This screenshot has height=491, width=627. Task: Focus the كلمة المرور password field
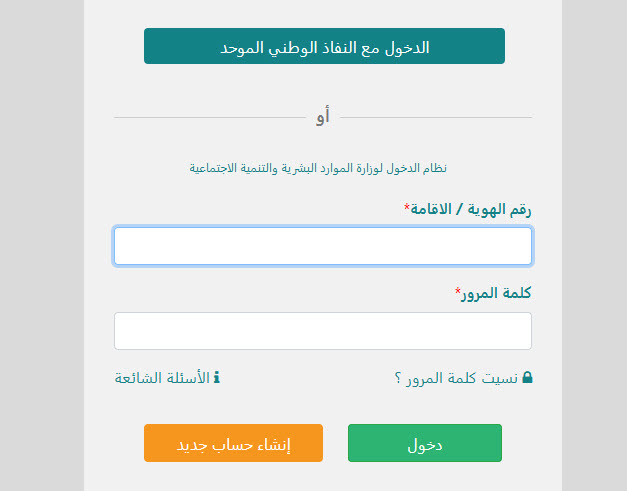pos(323,331)
